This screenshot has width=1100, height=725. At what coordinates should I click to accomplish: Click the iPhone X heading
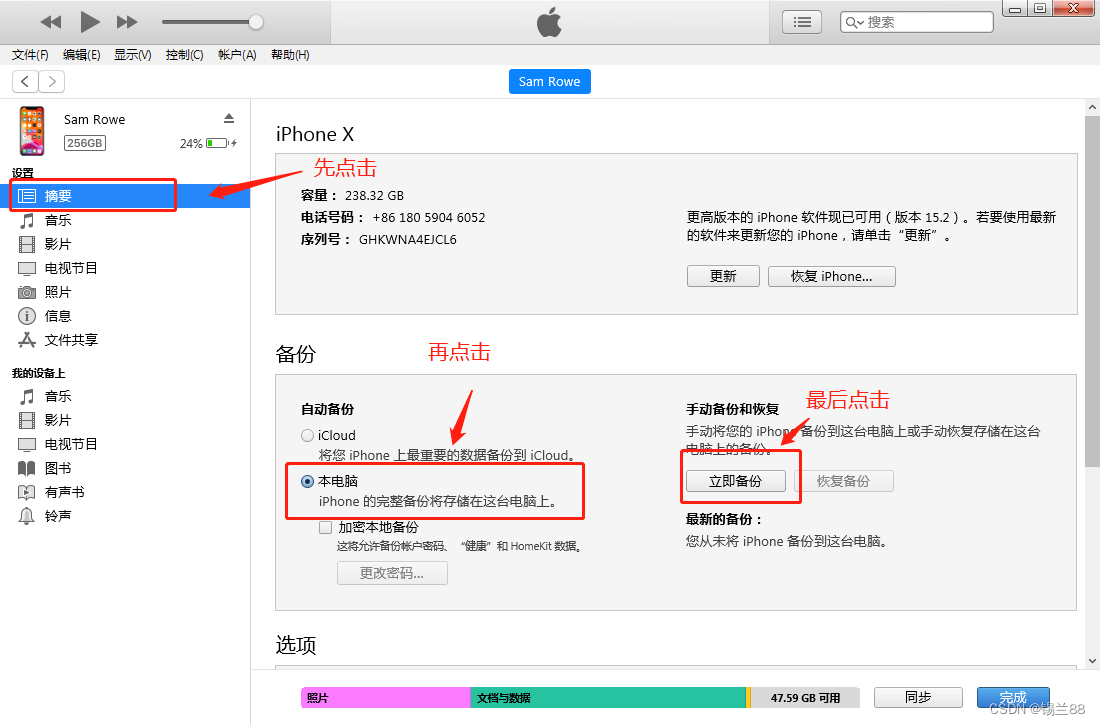pyautogui.click(x=315, y=134)
